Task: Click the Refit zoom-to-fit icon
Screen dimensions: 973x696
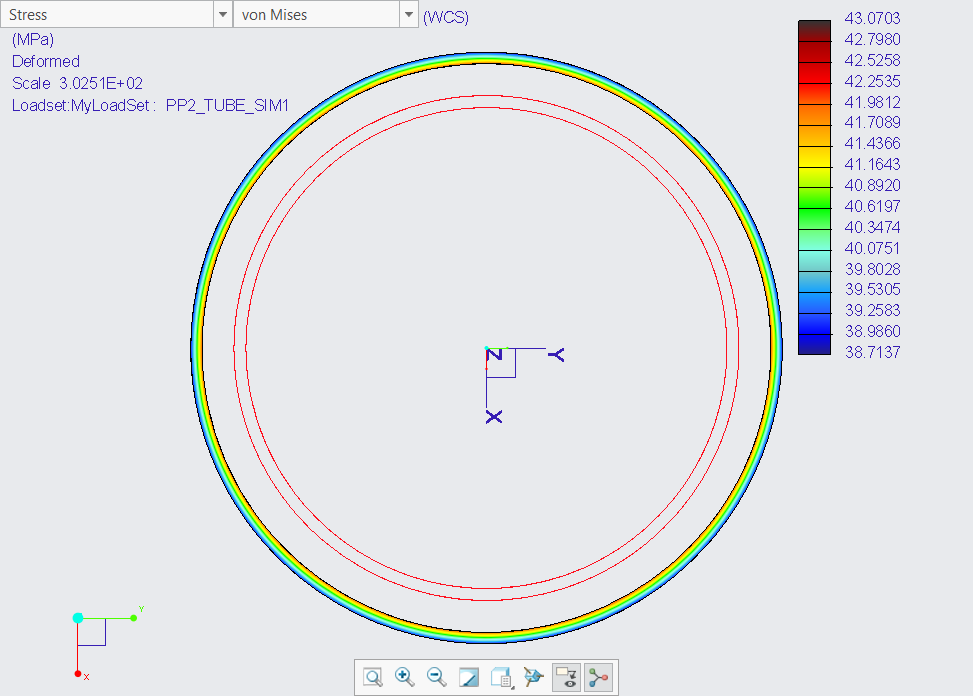Action: [373, 677]
